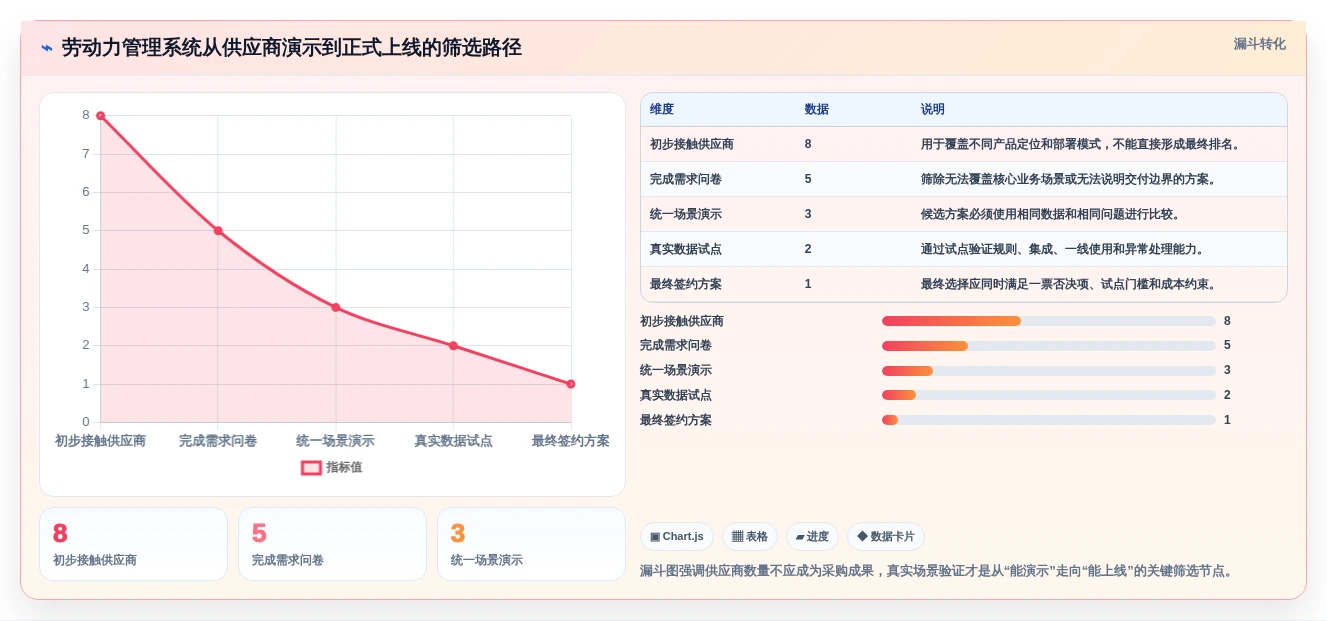Click the chart point for 统一场景演示
The height and width of the screenshot is (621, 1327).
[336, 307]
